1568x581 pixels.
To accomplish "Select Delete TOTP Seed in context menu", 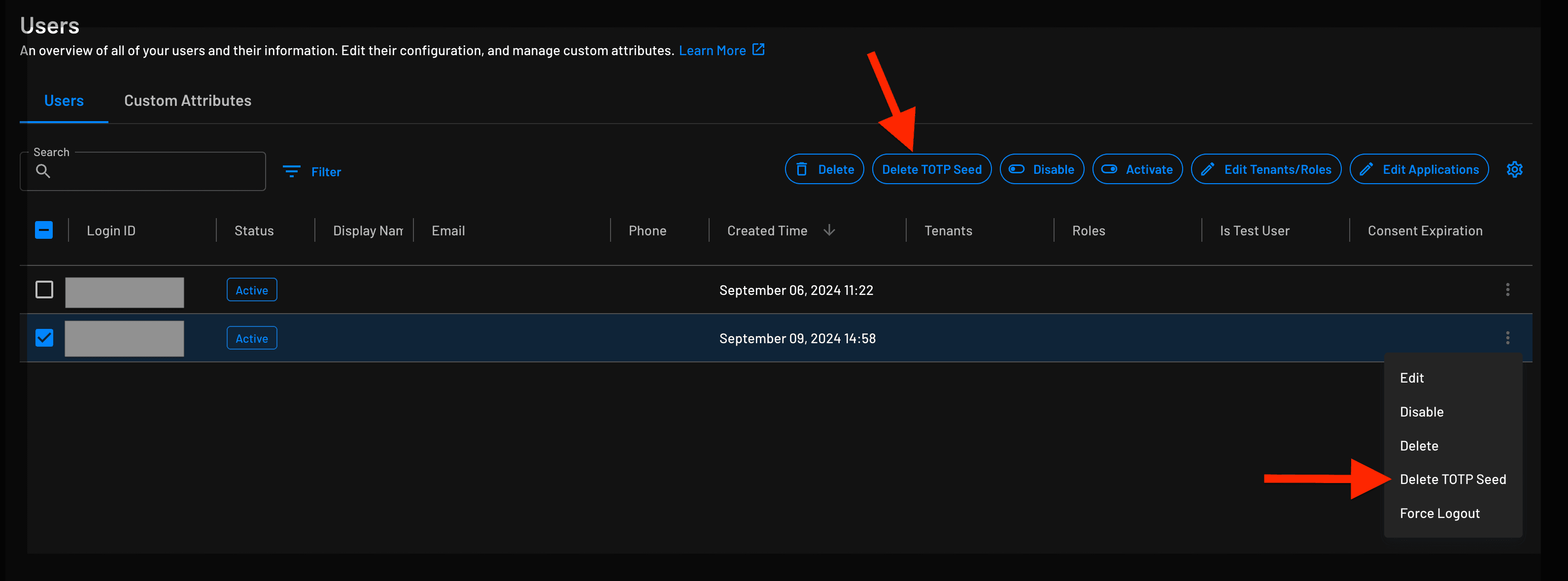I will [1452, 480].
